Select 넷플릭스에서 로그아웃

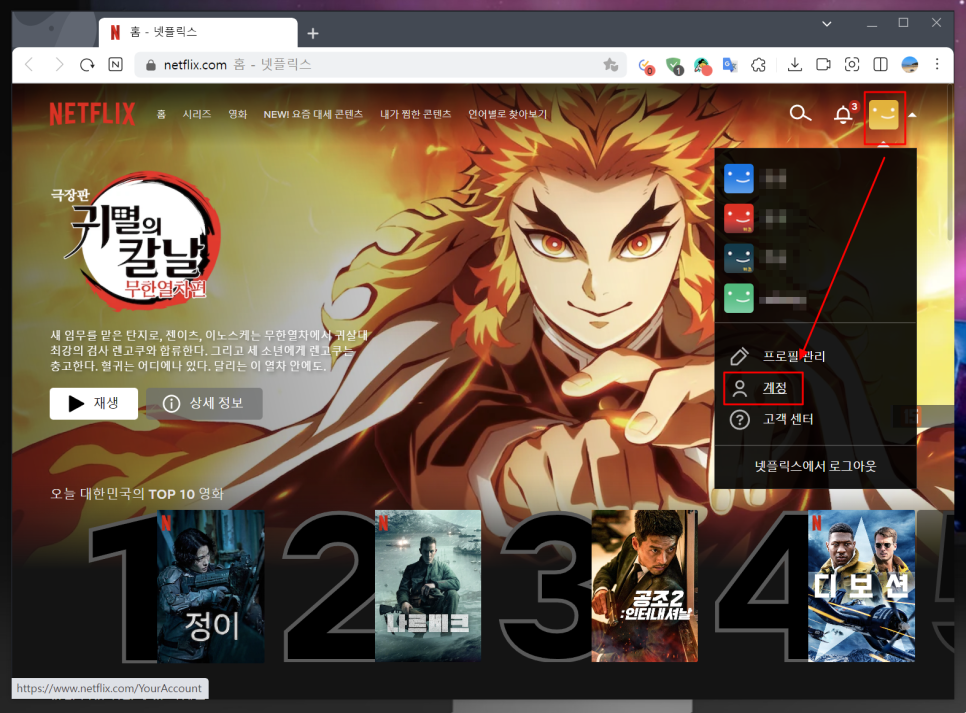[815, 467]
